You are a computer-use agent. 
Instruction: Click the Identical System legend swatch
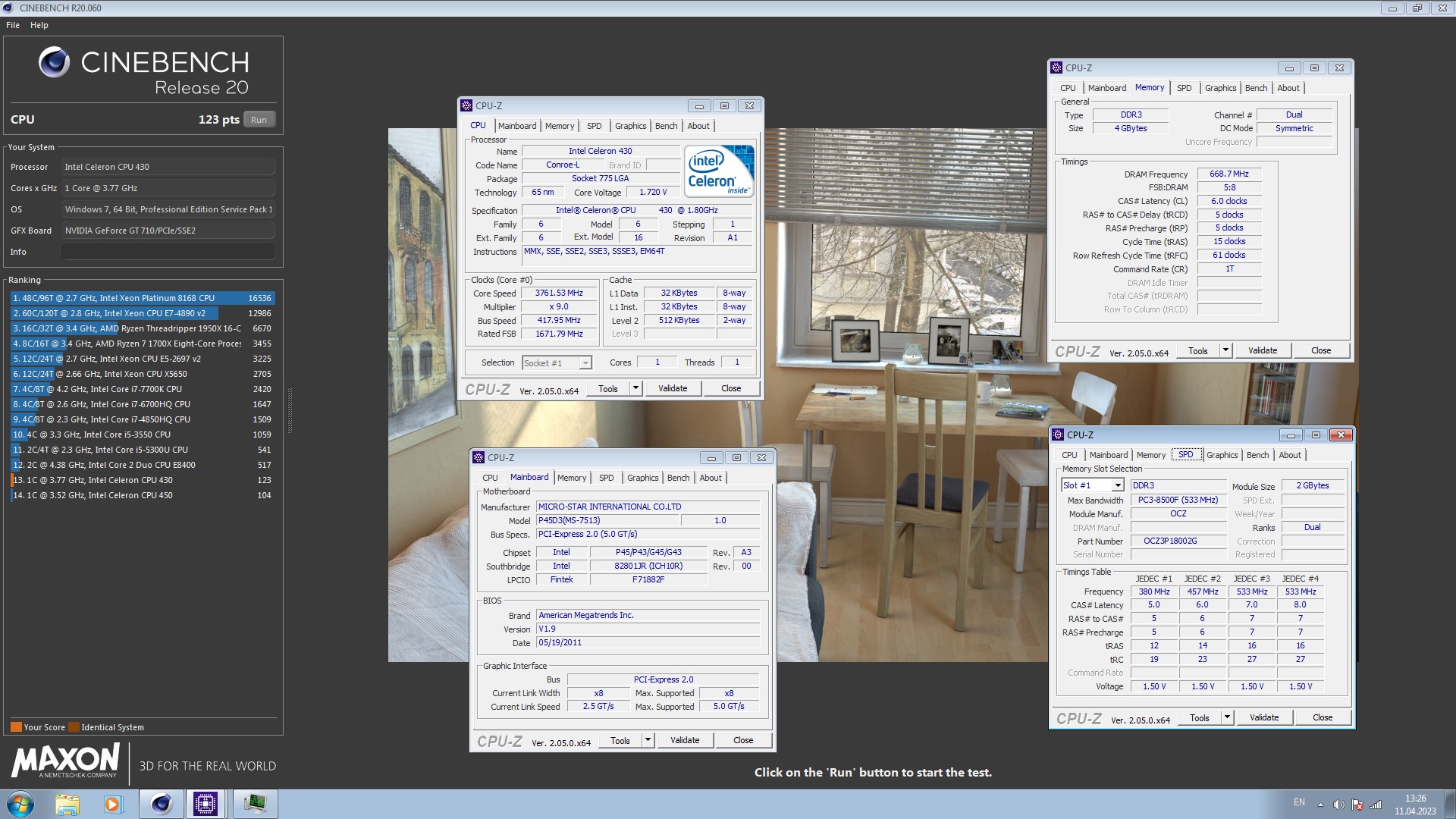(74, 726)
